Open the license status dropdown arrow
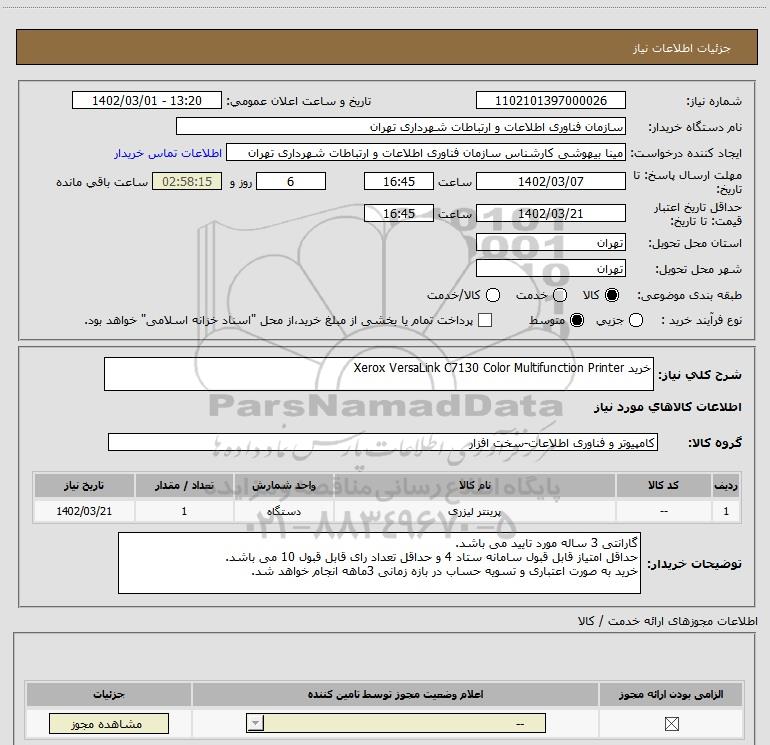770x745 pixels. coord(255,723)
